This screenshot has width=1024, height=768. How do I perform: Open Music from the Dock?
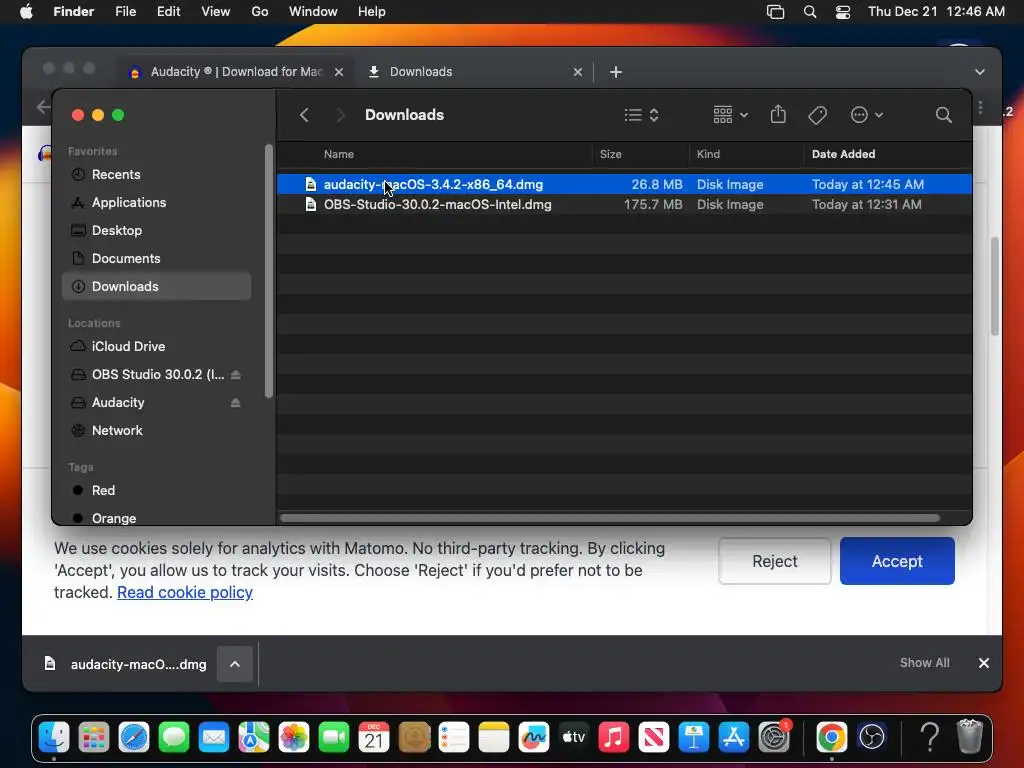point(614,738)
